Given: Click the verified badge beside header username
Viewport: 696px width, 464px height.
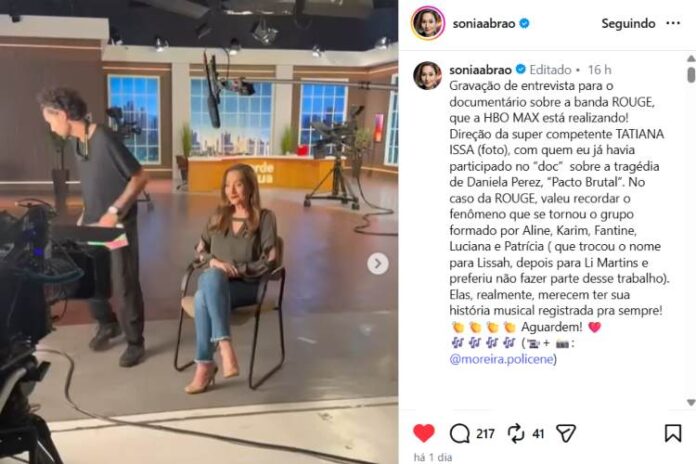Looking at the screenshot, I should (x=524, y=23).
